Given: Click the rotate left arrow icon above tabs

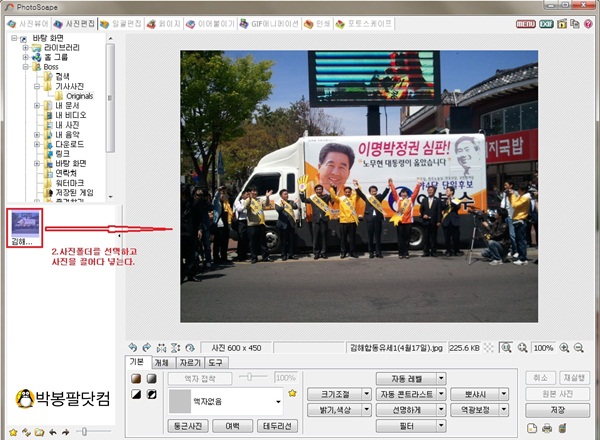Looking at the screenshot, I should click(x=132, y=347).
